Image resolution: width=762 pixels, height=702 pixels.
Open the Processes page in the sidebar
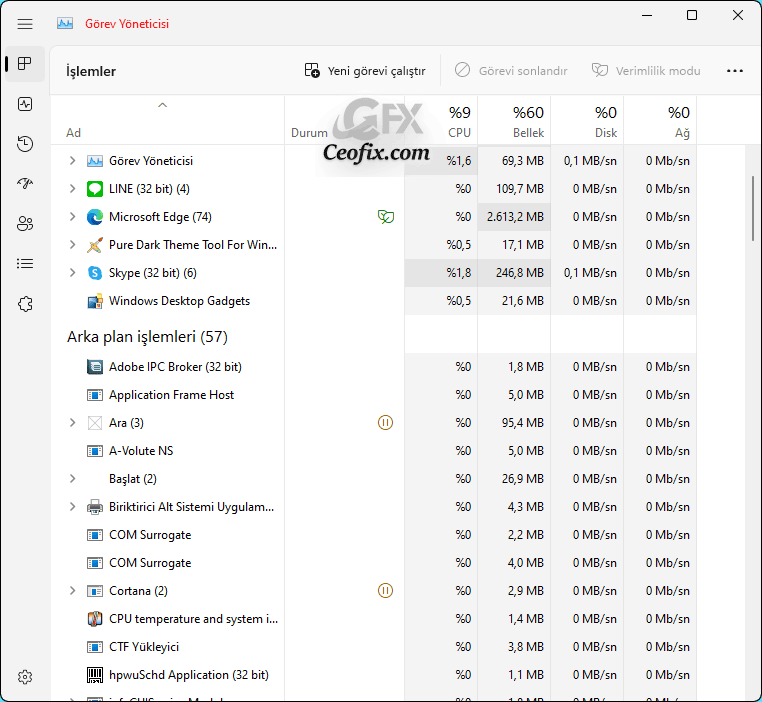tap(25, 64)
